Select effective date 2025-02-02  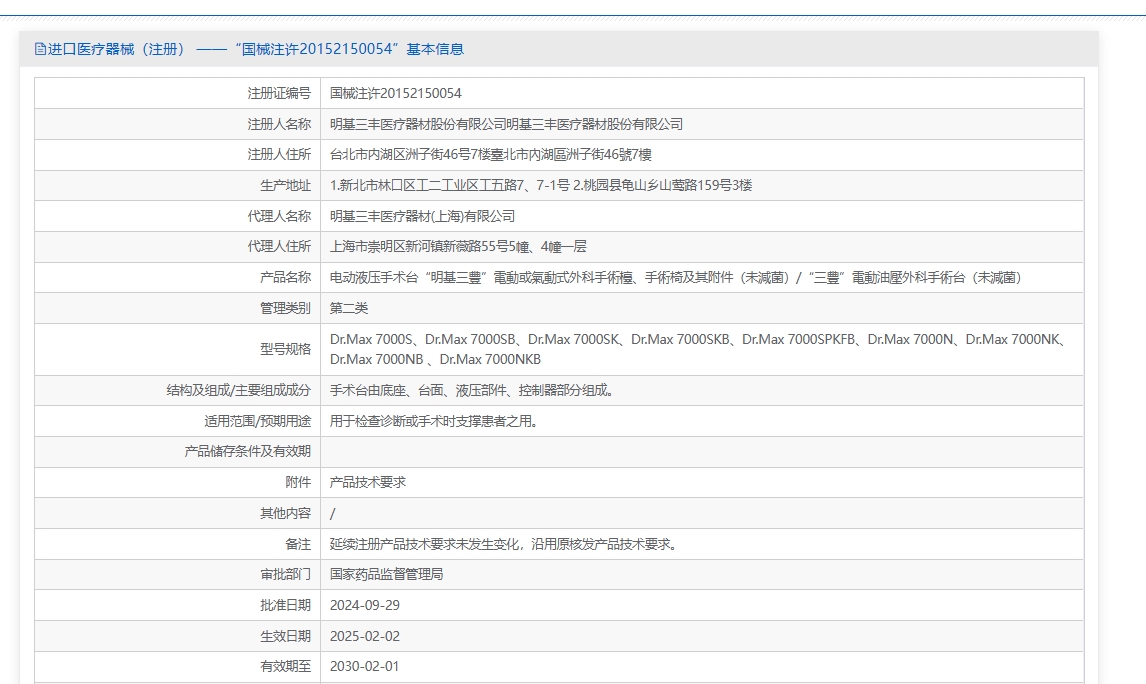pyautogui.click(x=365, y=636)
